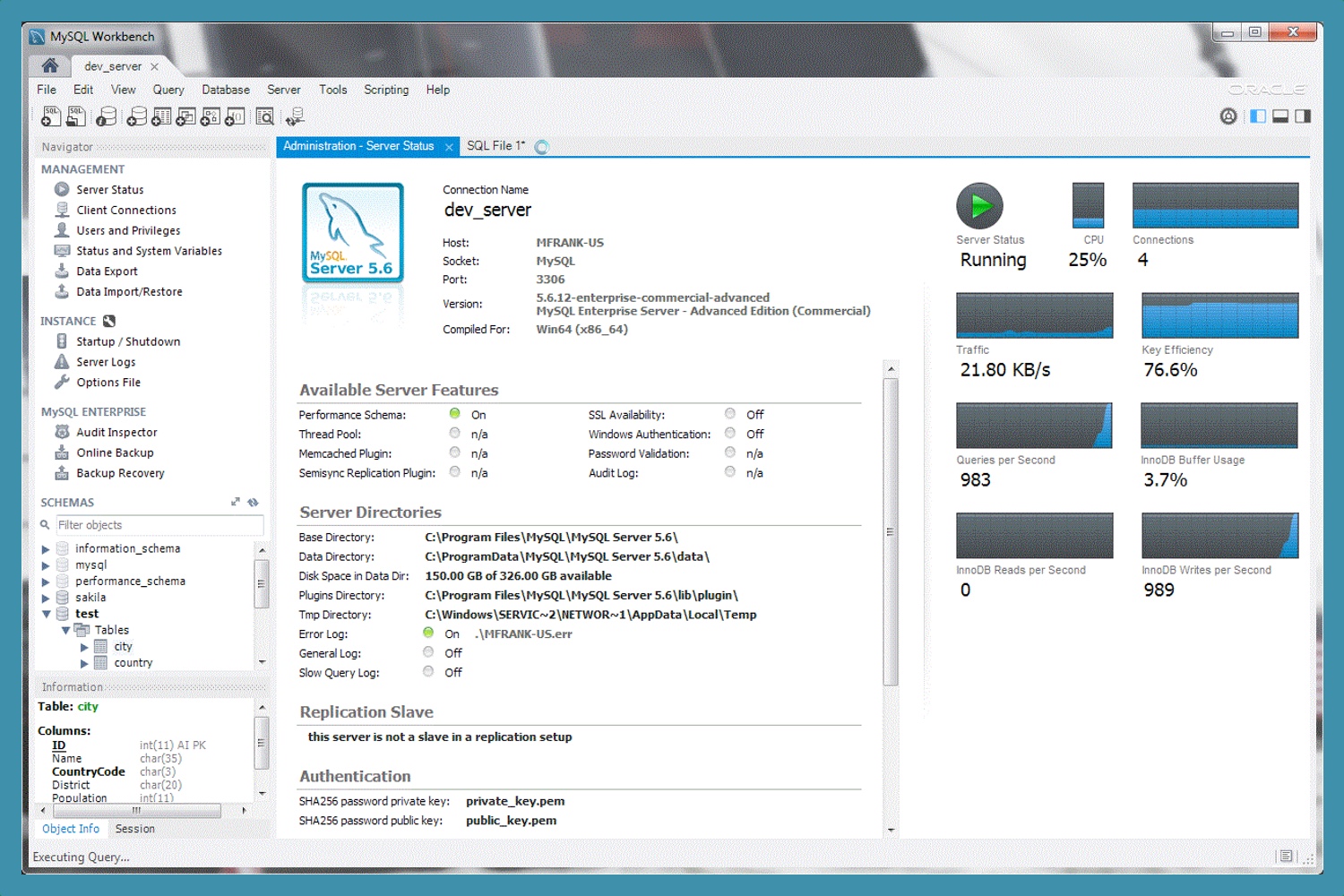Open the Query menu
The width and height of the screenshot is (1344, 896).
(168, 90)
